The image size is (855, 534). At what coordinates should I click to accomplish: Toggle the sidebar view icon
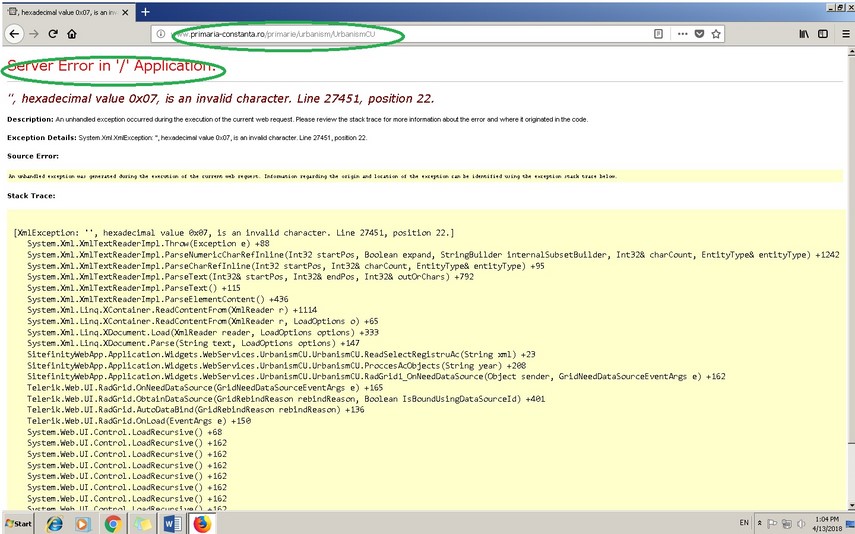(x=822, y=33)
